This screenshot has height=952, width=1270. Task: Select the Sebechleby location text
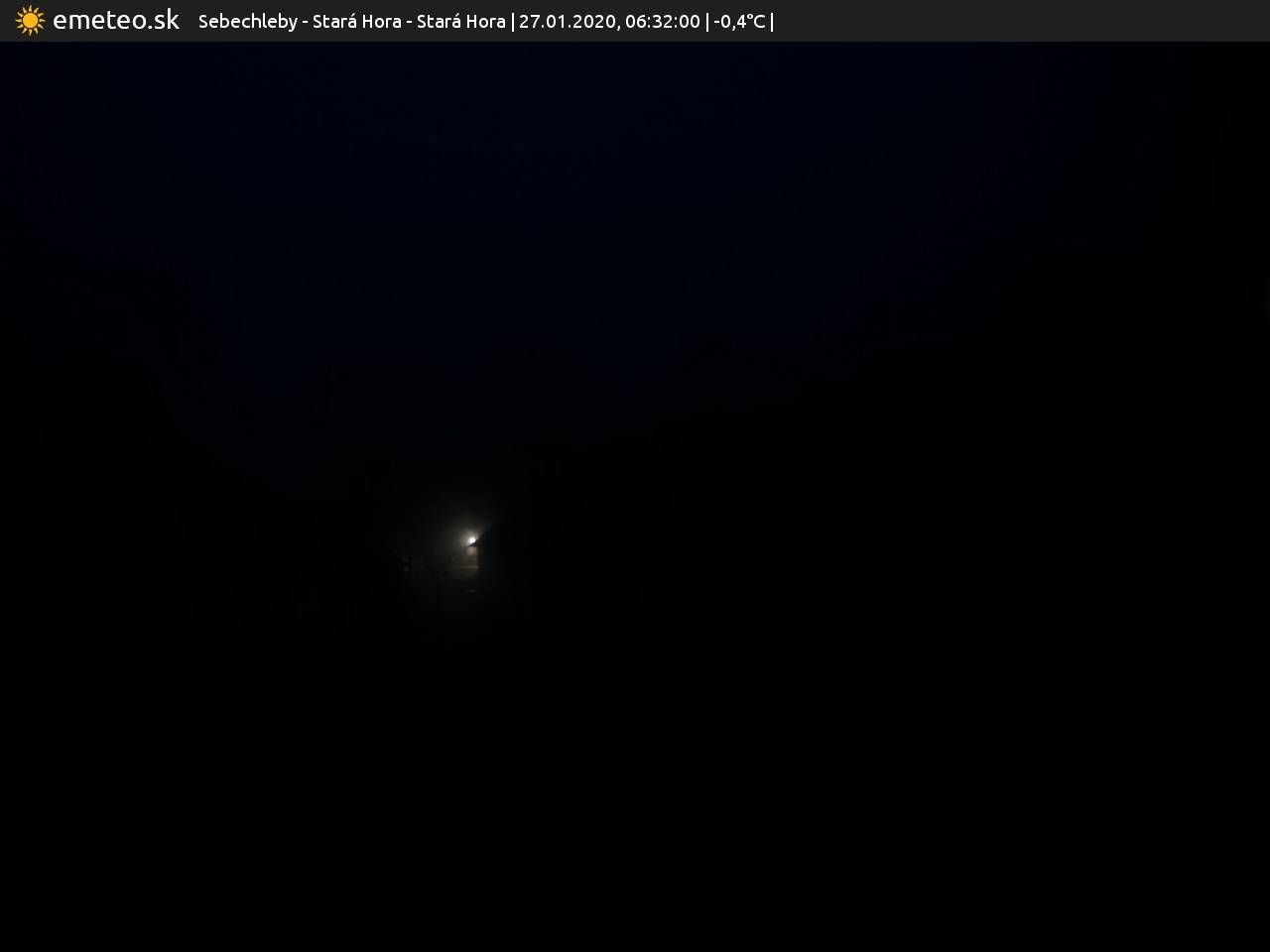click(247, 21)
